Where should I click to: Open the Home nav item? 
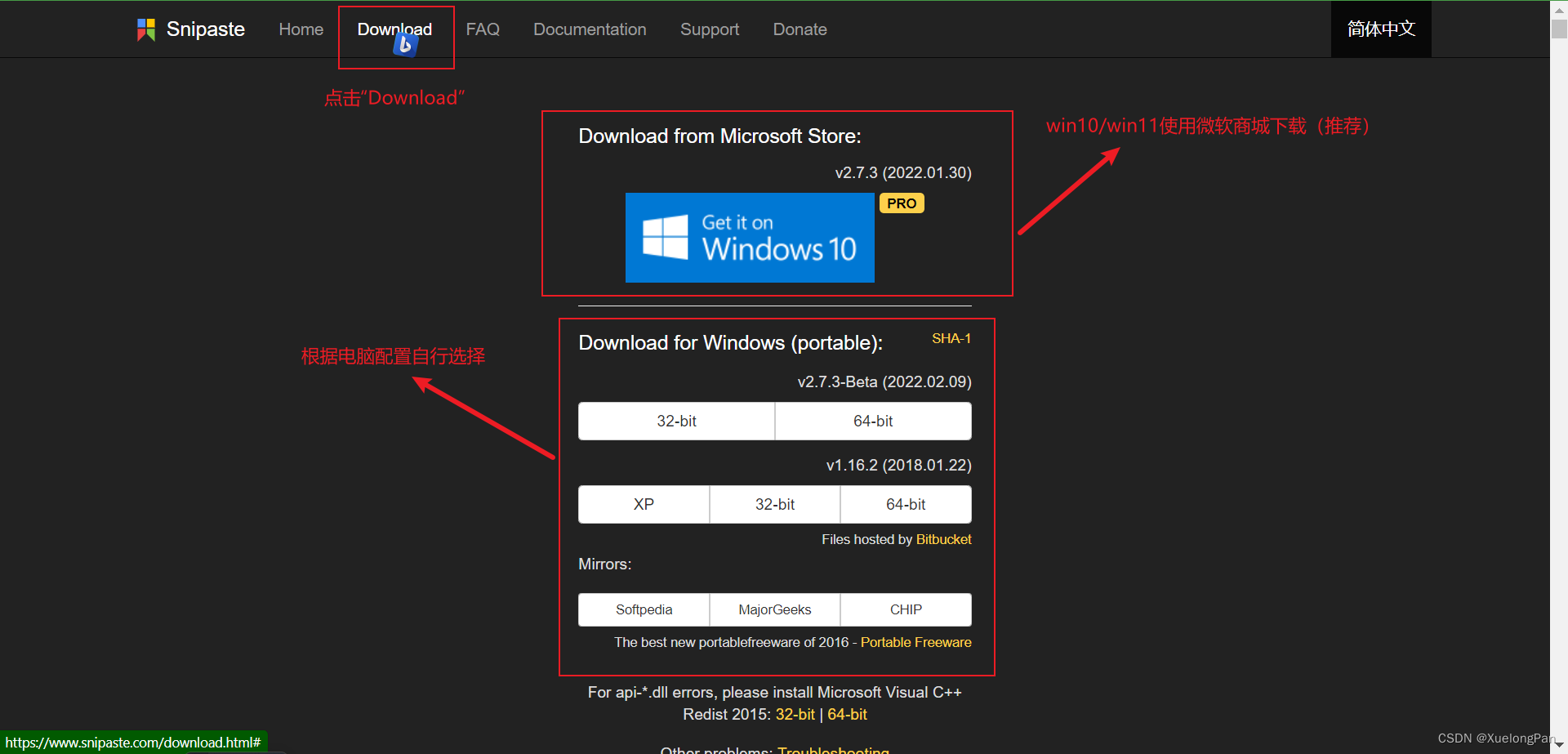(301, 29)
